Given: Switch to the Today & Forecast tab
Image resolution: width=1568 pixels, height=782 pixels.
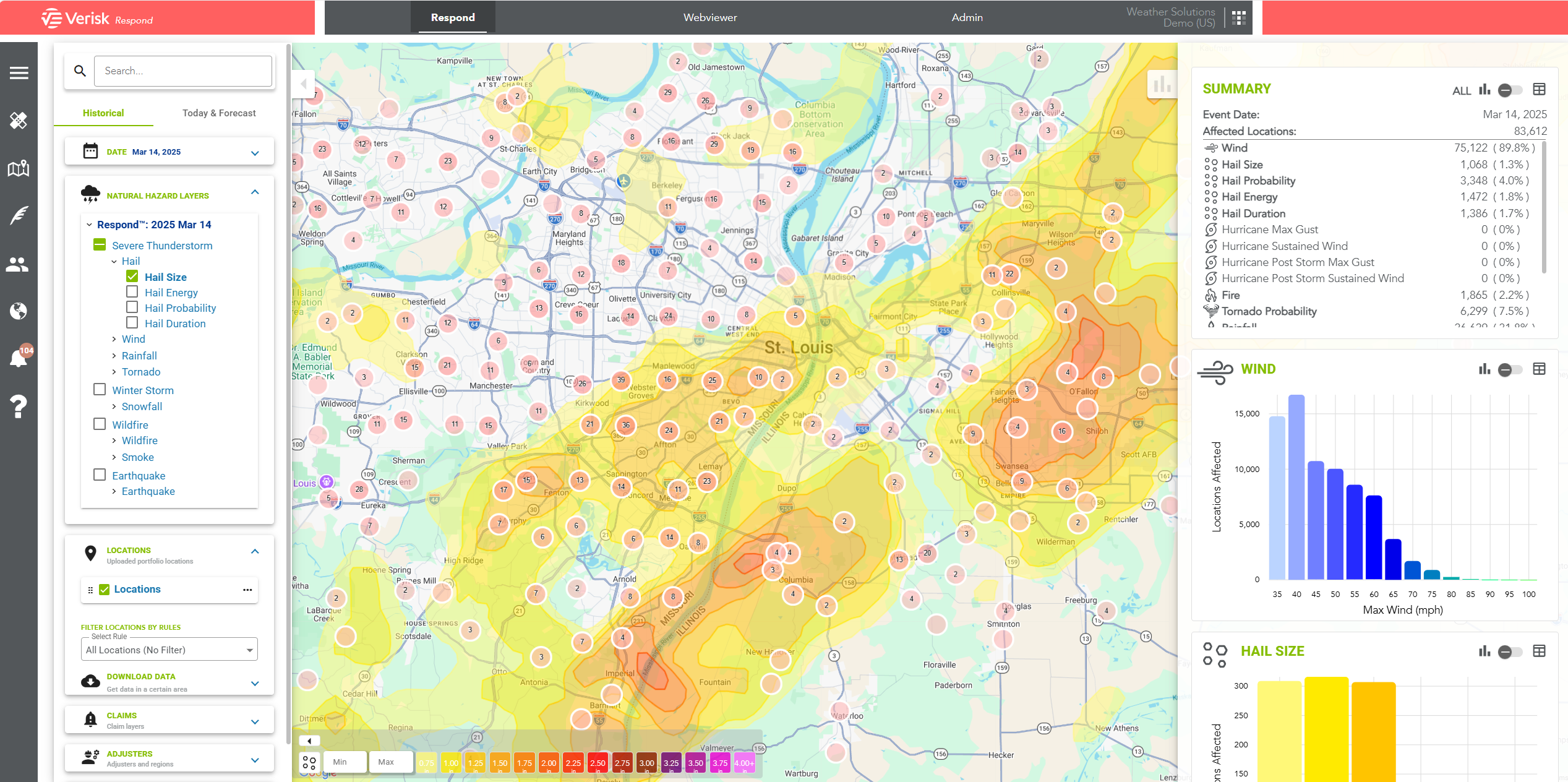Looking at the screenshot, I should pyautogui.click(x=219, y=113).
